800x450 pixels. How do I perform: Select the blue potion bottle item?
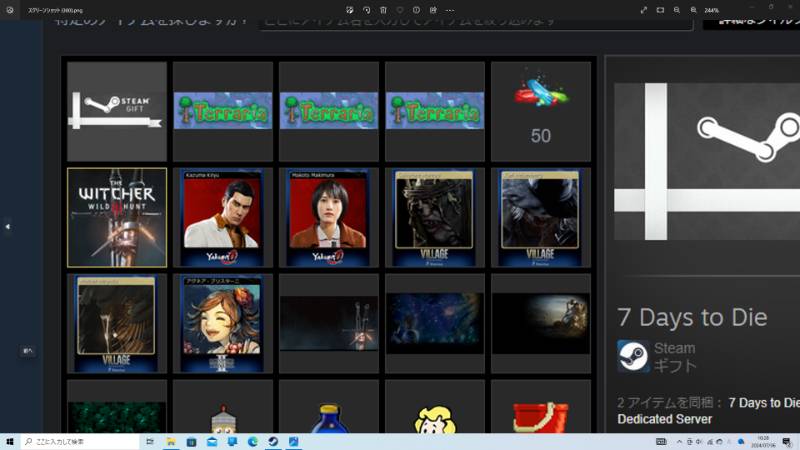[329, 406]
